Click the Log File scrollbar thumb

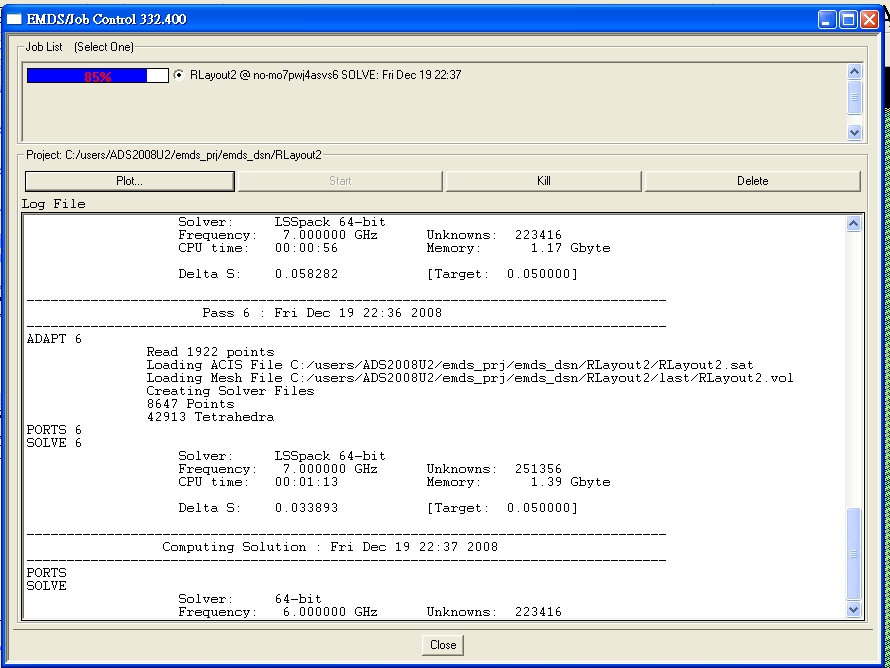(853, 554)
